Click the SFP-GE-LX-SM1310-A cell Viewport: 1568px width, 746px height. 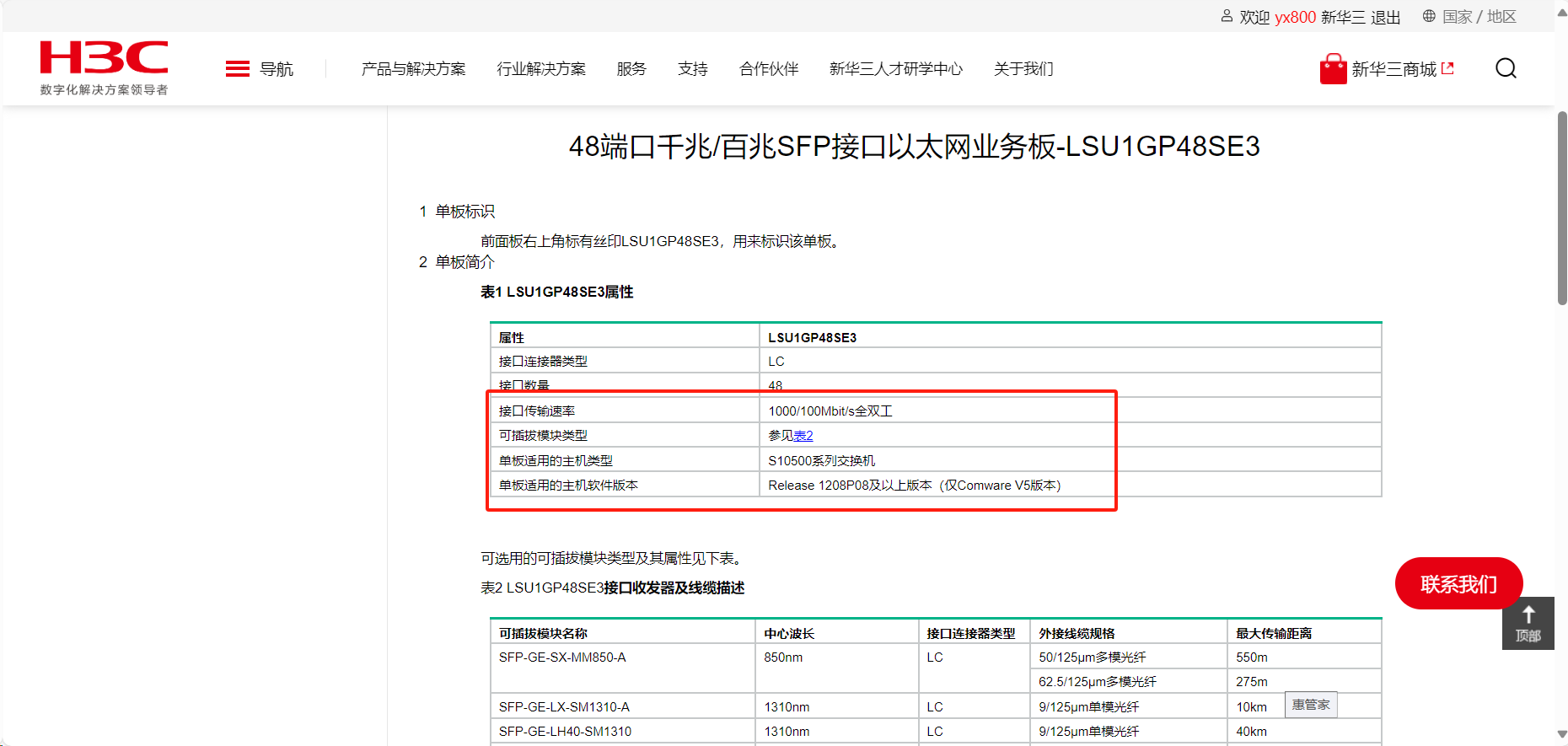pyautogui.click(x=622, y=706)
